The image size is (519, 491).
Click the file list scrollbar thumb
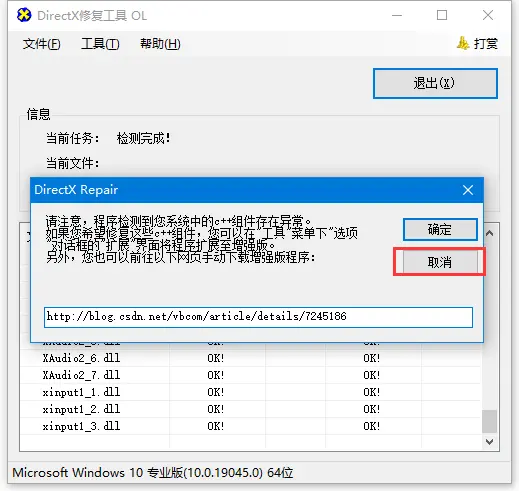tap(489, 421)
